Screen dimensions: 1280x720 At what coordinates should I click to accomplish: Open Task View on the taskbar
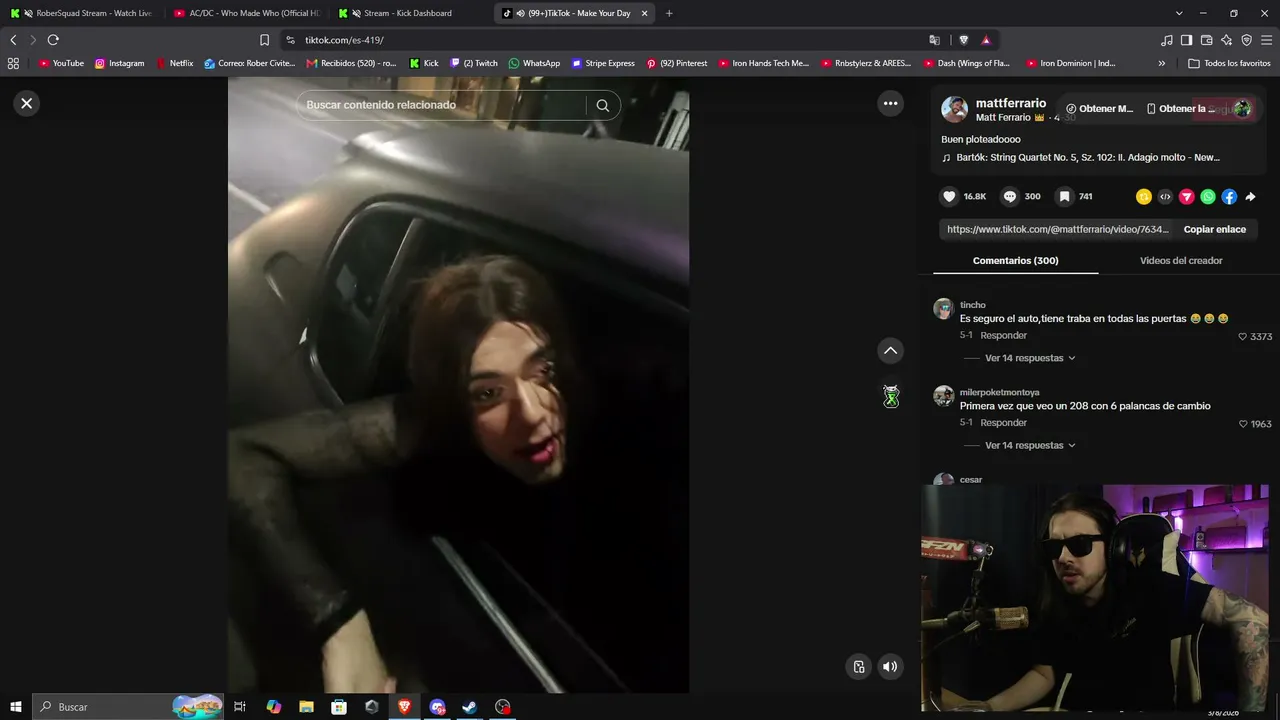(x=240, y=707)
